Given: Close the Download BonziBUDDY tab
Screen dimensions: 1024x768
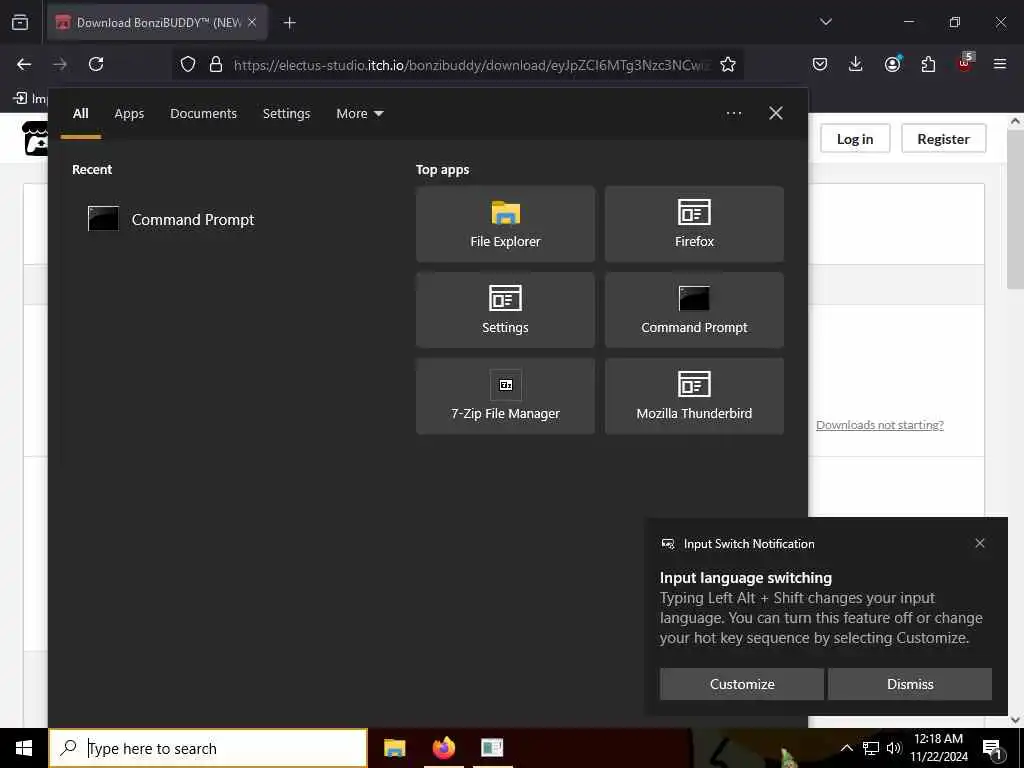Looking at the screenshot, I should (252, 22).
